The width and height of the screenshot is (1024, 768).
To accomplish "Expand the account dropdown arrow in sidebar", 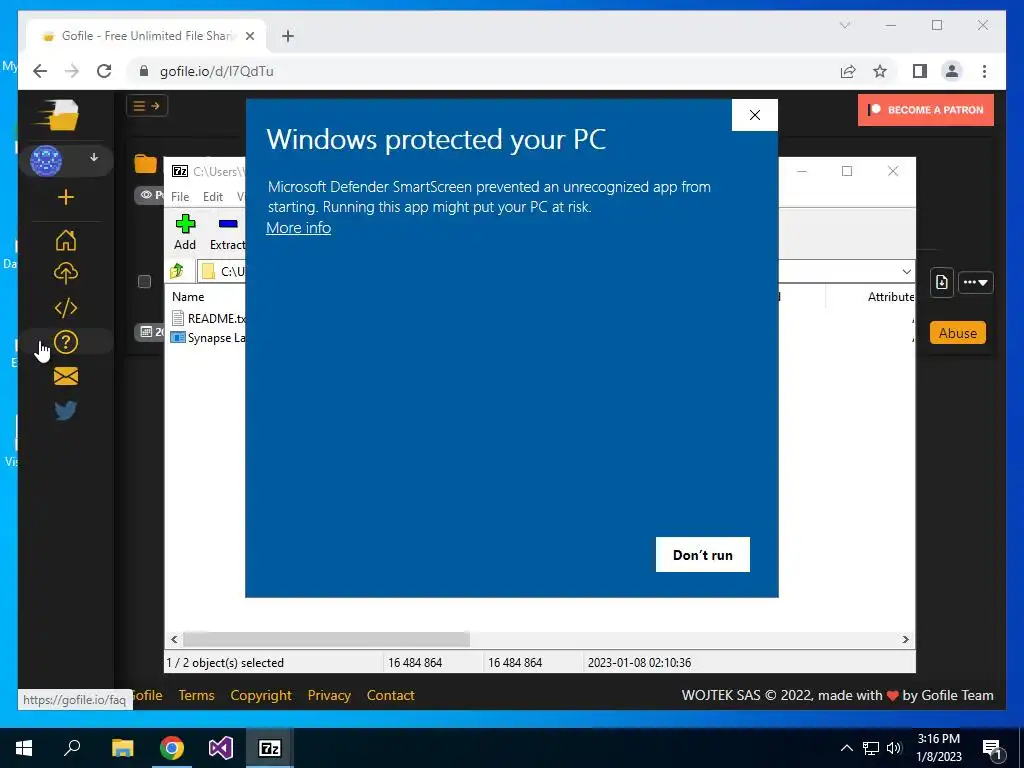I will click(x=94, y=157).
